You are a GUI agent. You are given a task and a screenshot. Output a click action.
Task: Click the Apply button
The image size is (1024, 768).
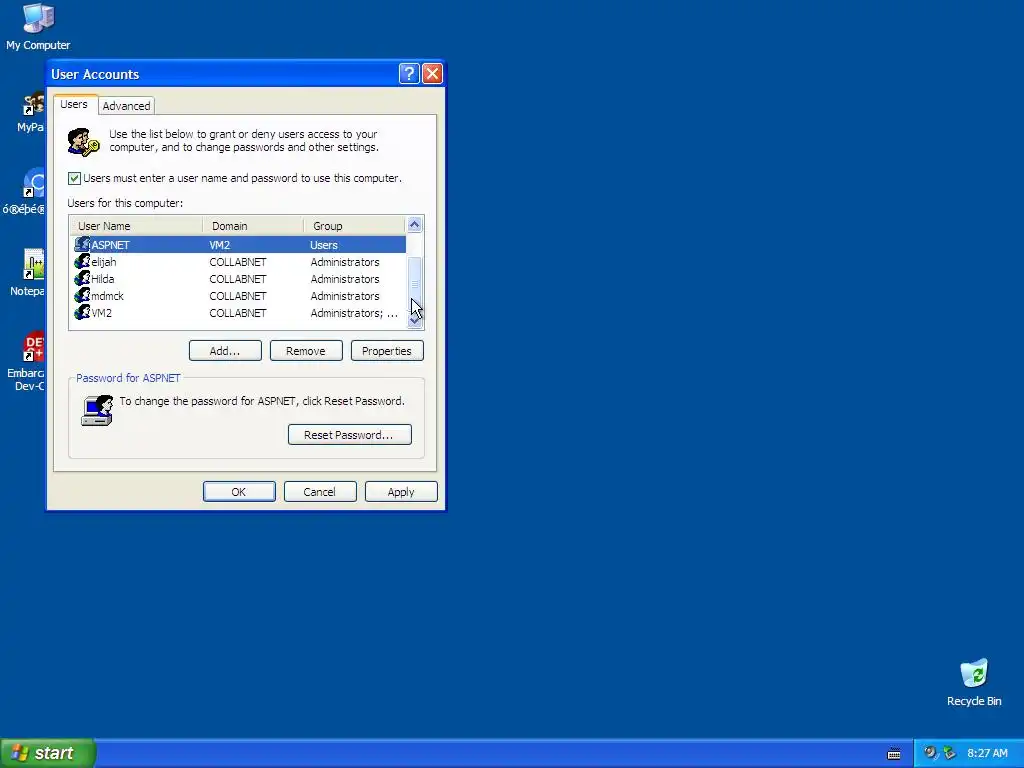(x=401, y=492)
